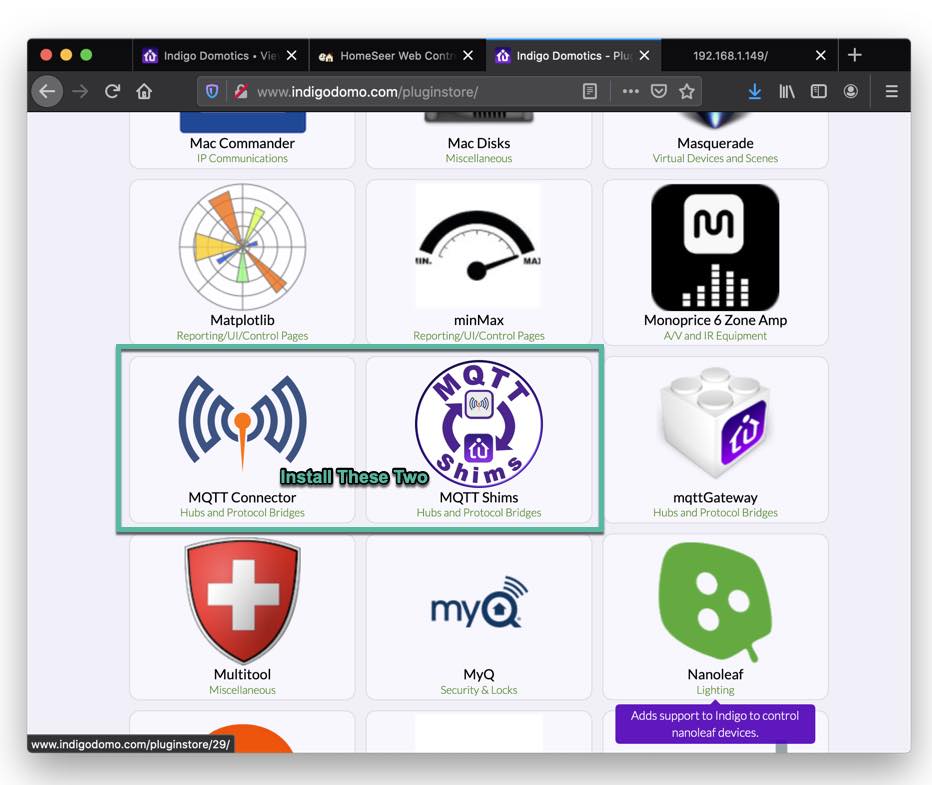The height and width of the screenshot is (785, 932).
Task: Click Lighting category under Nanoleaf
Action: [x=715, y=690]
